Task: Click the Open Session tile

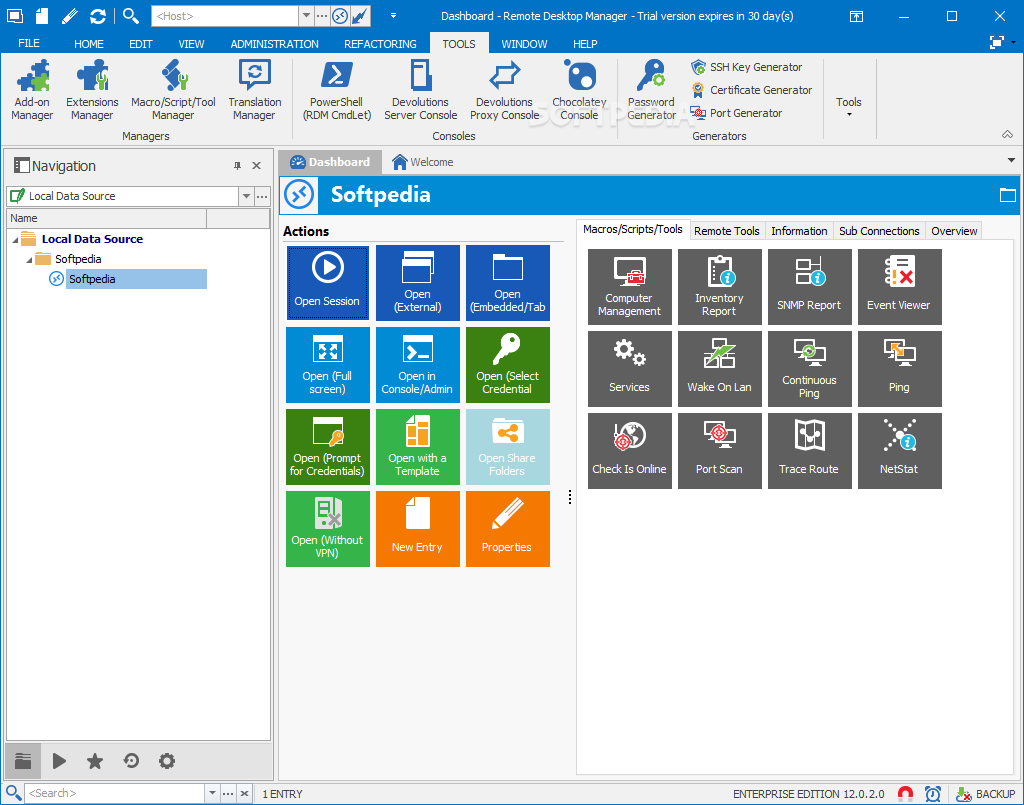Action: tap(327, 283)
